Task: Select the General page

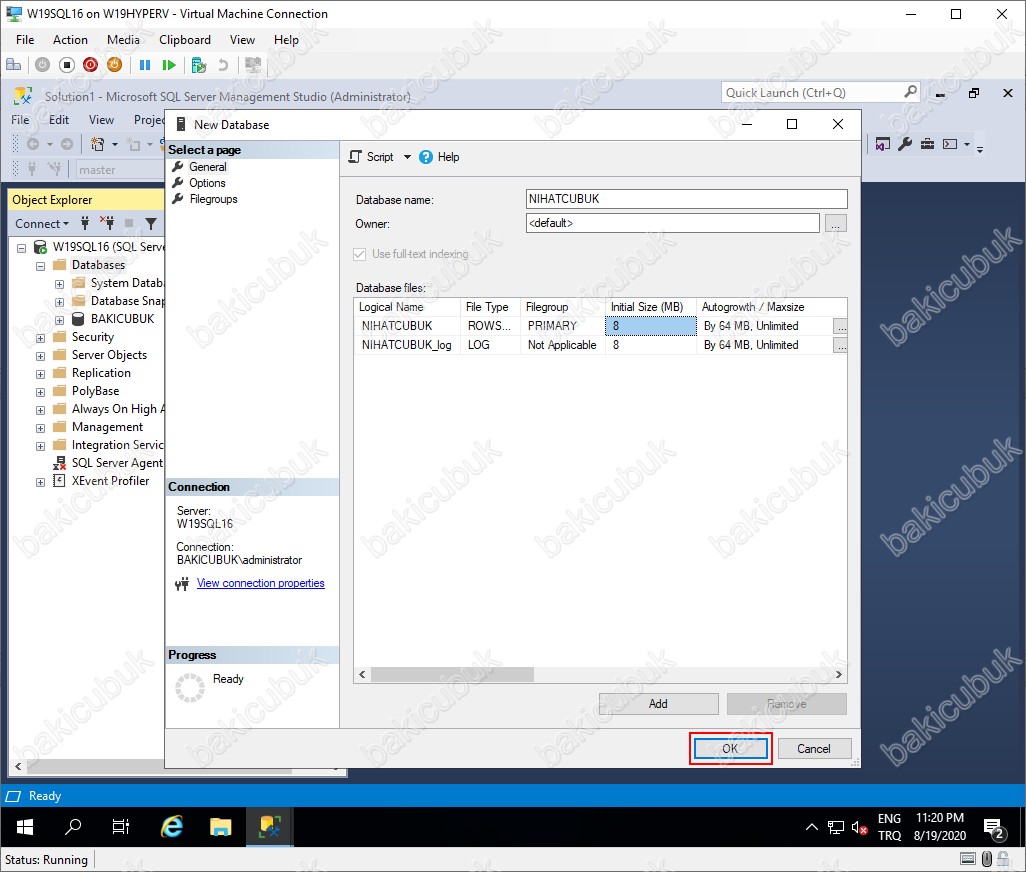Action: click(207, 167)
